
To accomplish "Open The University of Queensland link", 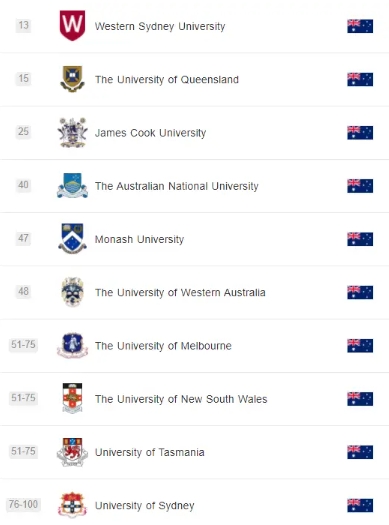I will pos(167,79).
